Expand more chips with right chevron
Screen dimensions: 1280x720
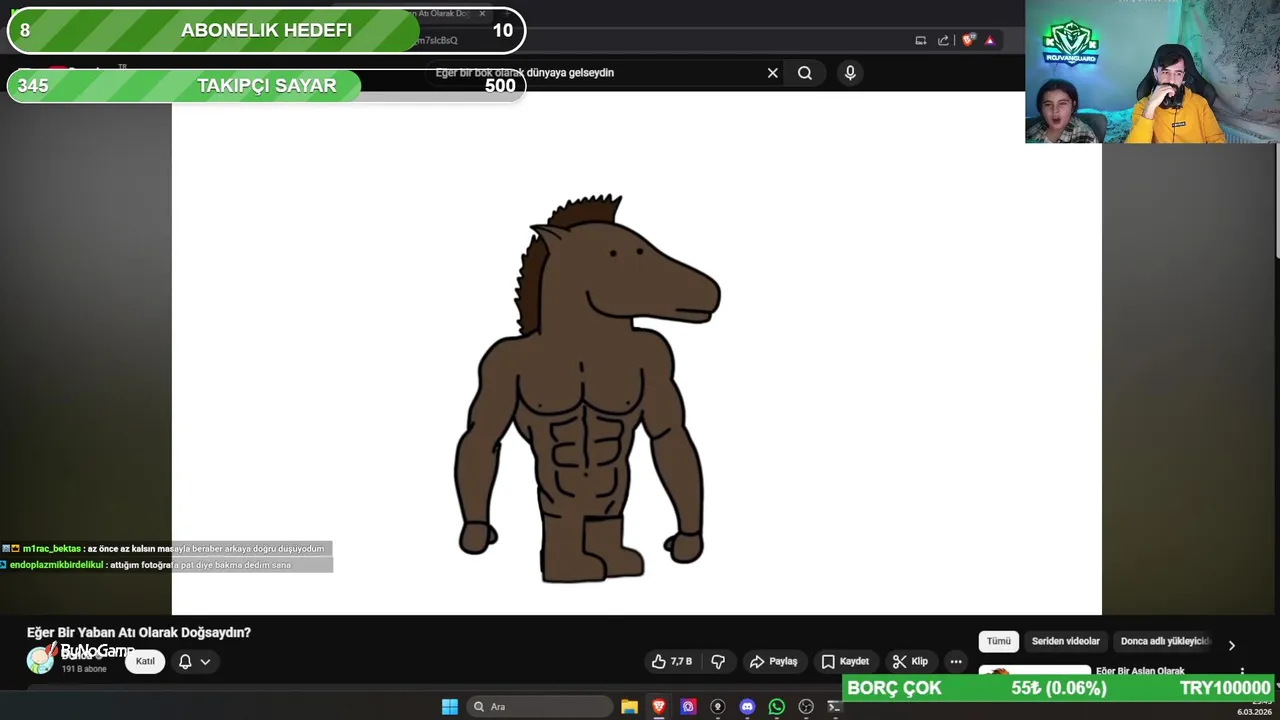click(x=1232, y=645)
